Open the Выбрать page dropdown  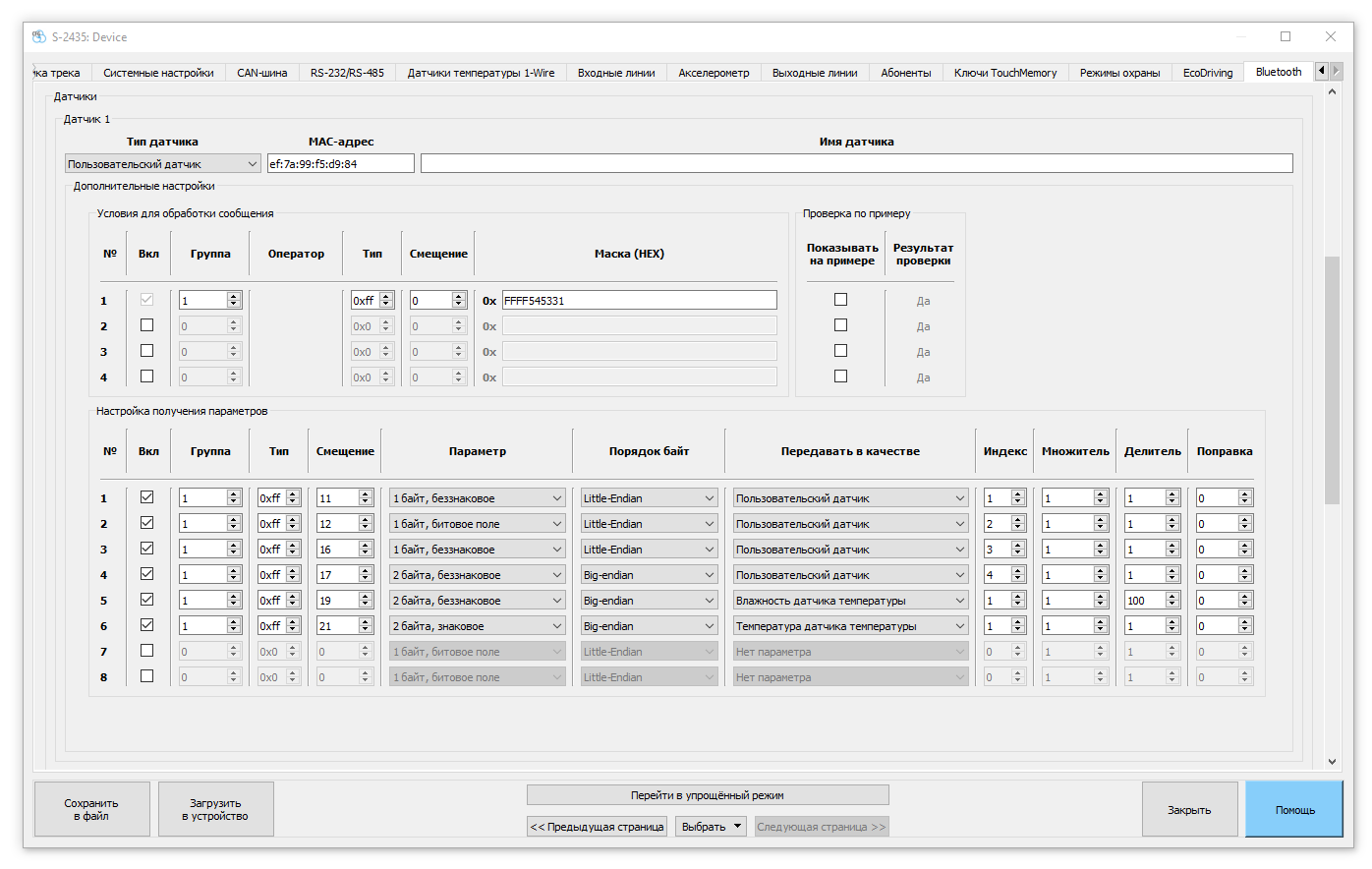click(x=711, y=827)
